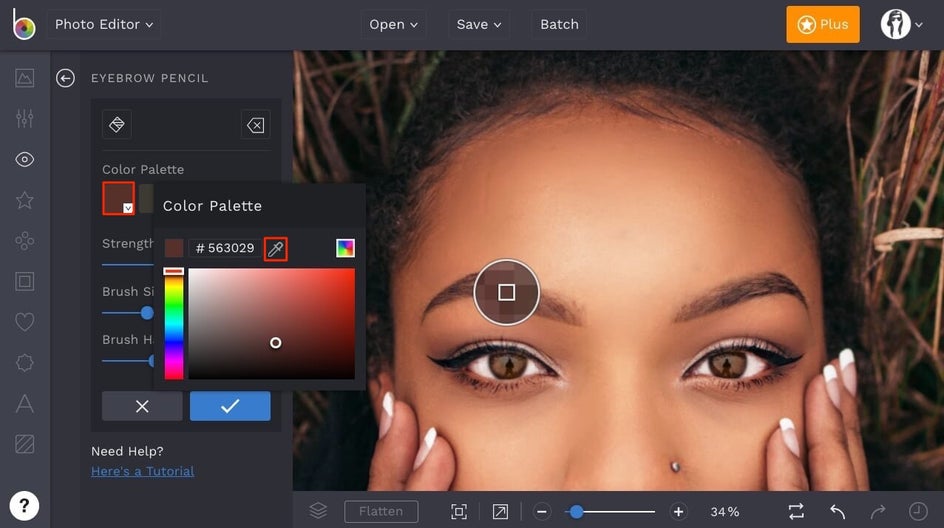Open the Open menu
The height and width of the screenshot is (528, 944).
[393, 25]
